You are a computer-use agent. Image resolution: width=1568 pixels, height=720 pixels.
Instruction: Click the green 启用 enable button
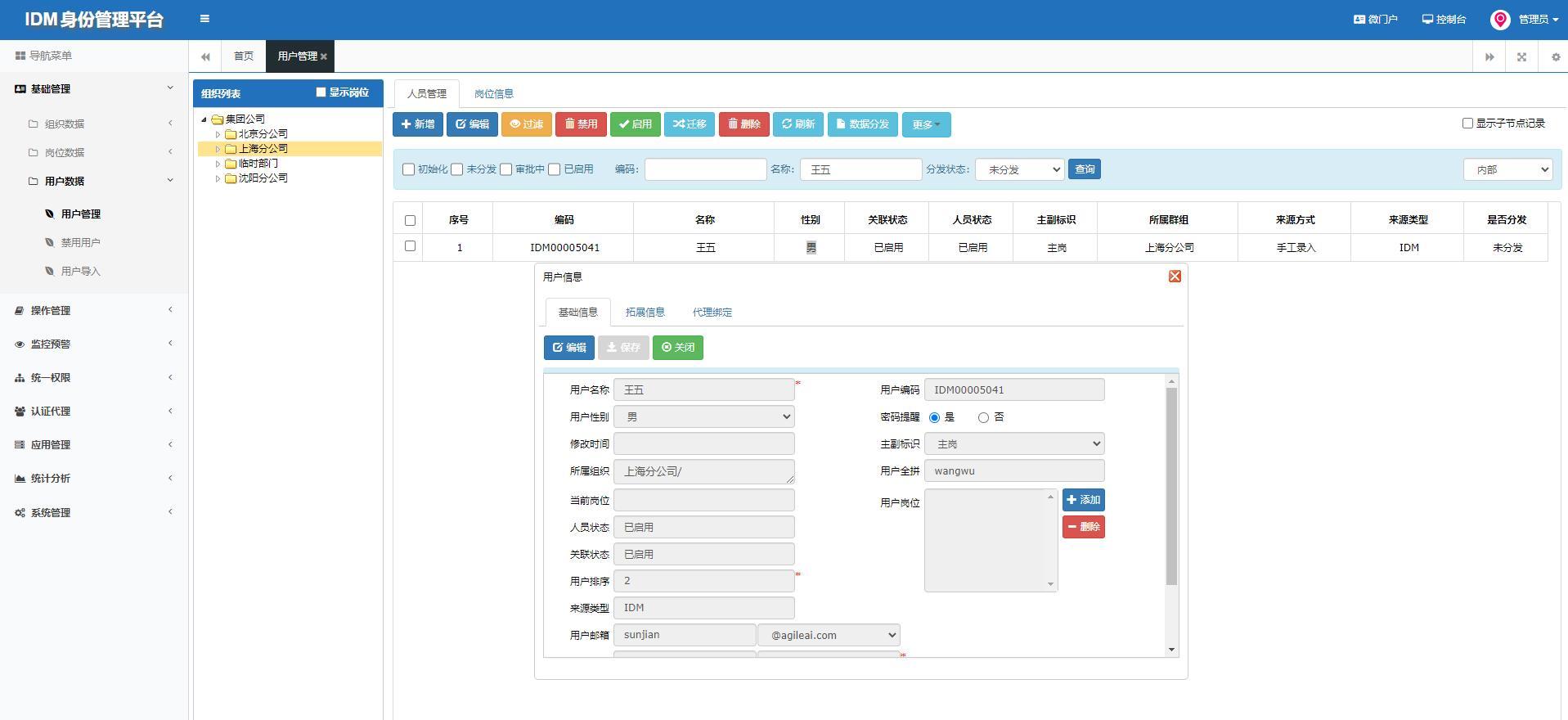636,124
